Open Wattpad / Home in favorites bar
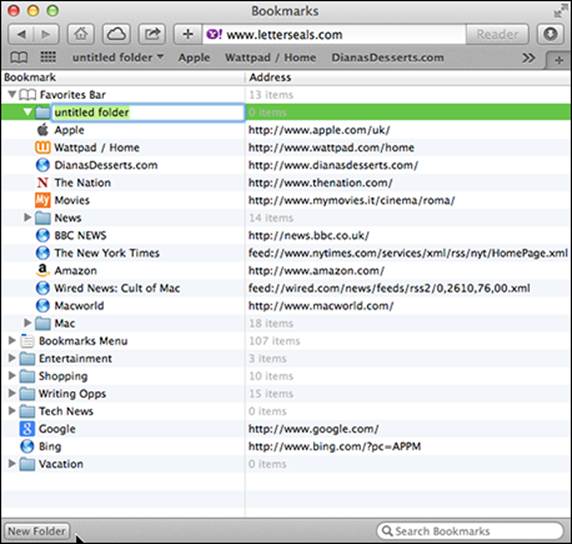Viewport: 572px width, 544px height. (270, 57)
